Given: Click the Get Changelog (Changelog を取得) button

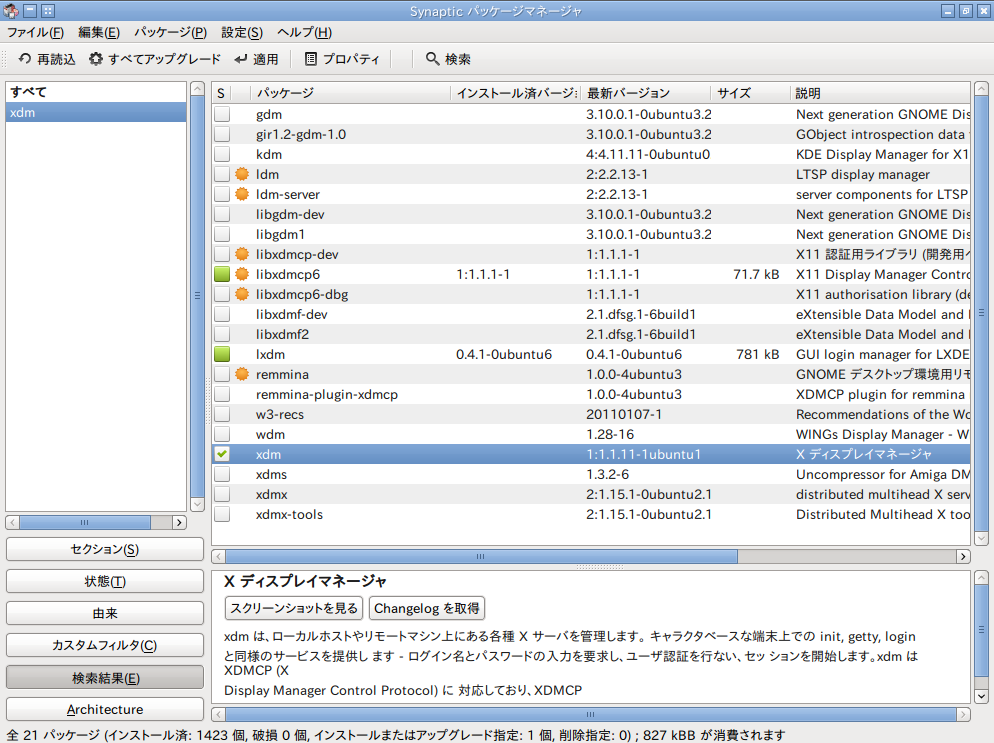Looking at the screenshot, I should (x=427, y=608).
